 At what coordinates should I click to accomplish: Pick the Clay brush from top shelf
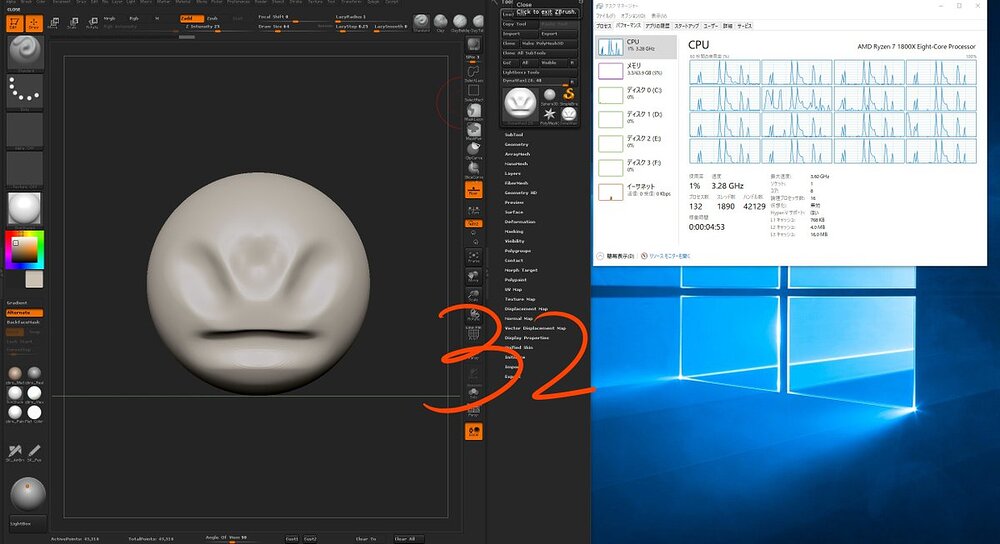(441, 23)
